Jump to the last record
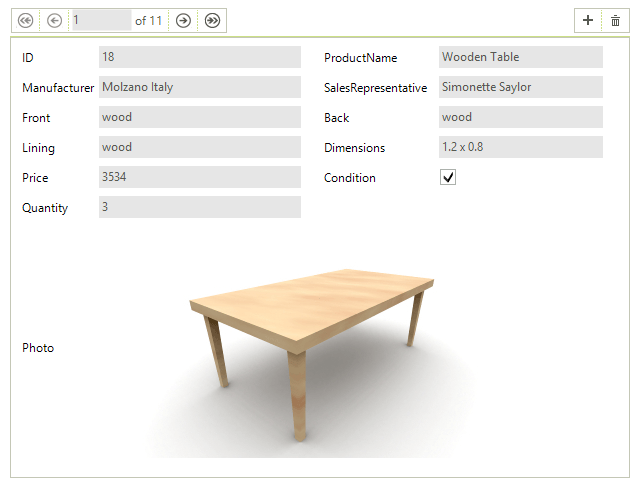The width and height of the screenshot is (638, 486). [x=212, y=20]
